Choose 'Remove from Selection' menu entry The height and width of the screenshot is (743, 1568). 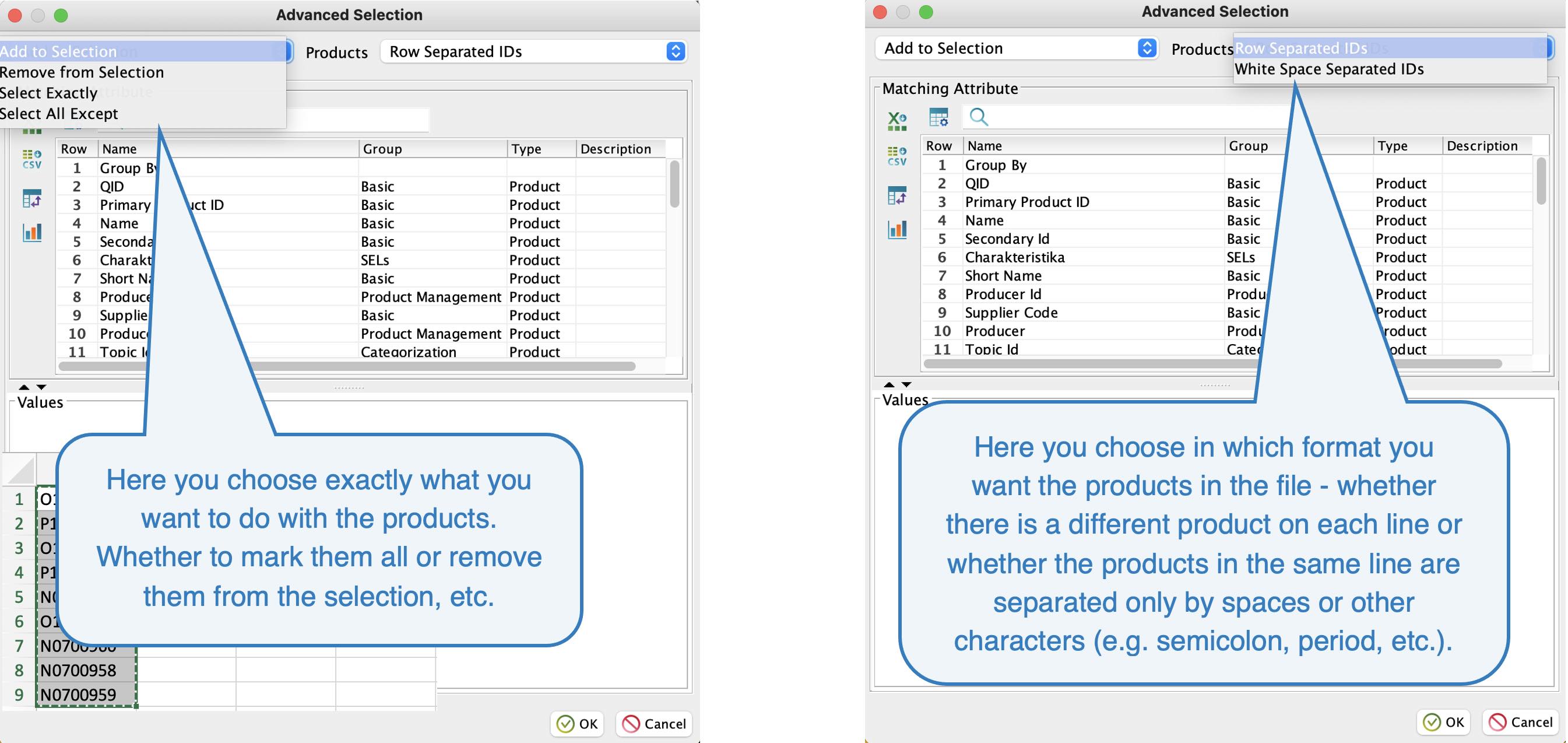pos(143,72)
